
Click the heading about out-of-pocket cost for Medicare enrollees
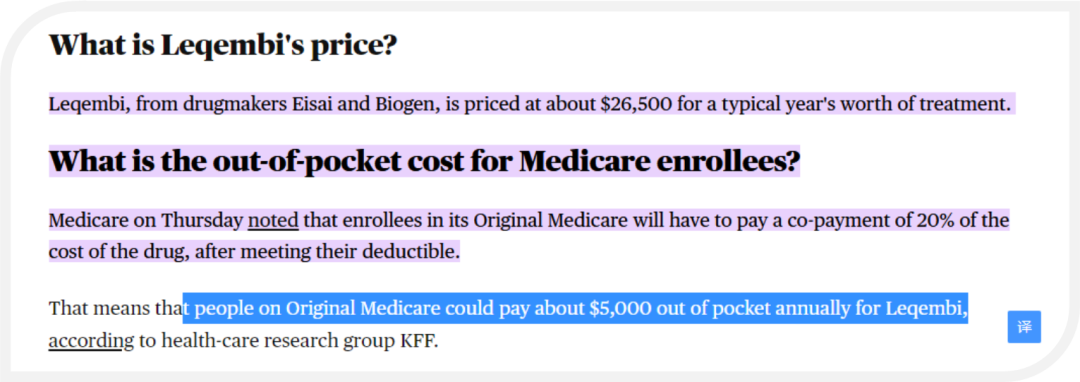coord(424,161)
